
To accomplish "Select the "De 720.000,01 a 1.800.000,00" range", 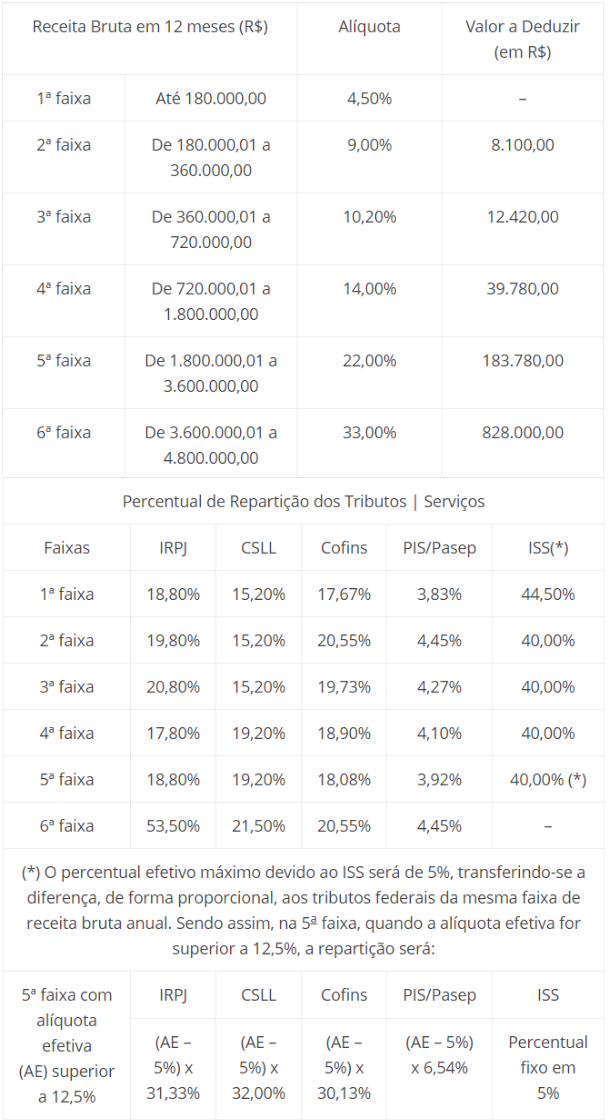I will [211, 301].
